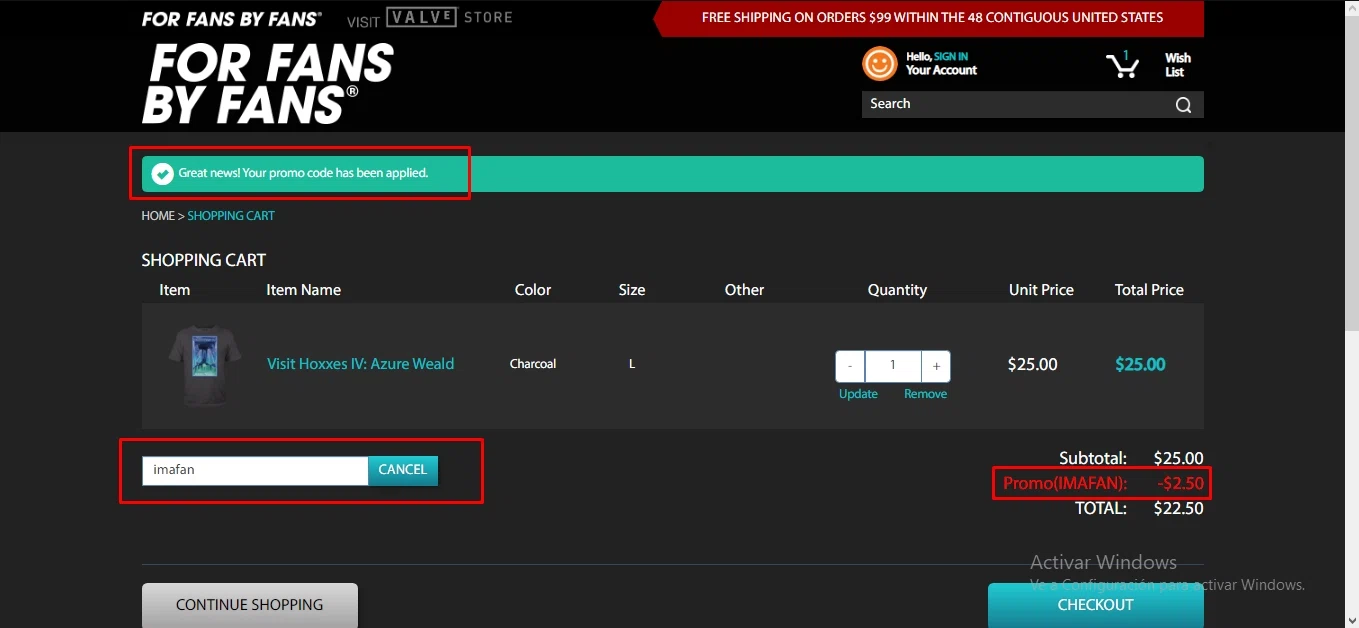Open the Wish List

point(1177,65)
